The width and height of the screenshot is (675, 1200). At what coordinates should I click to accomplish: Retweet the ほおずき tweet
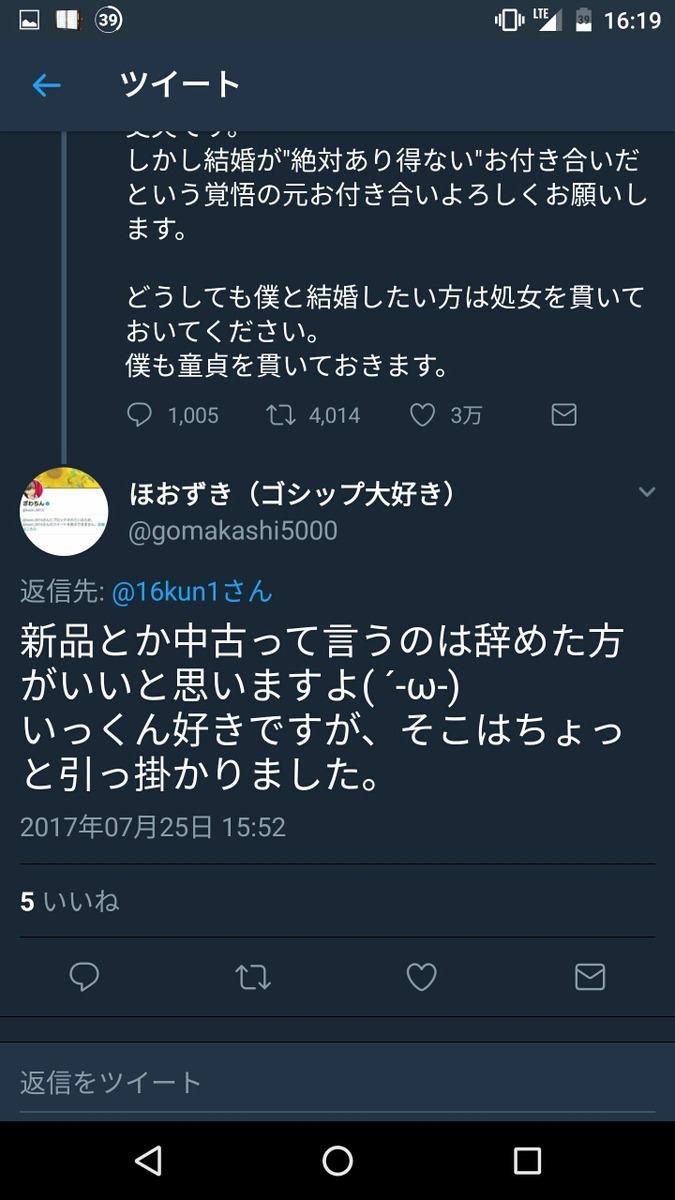click(x=253, y=977)
